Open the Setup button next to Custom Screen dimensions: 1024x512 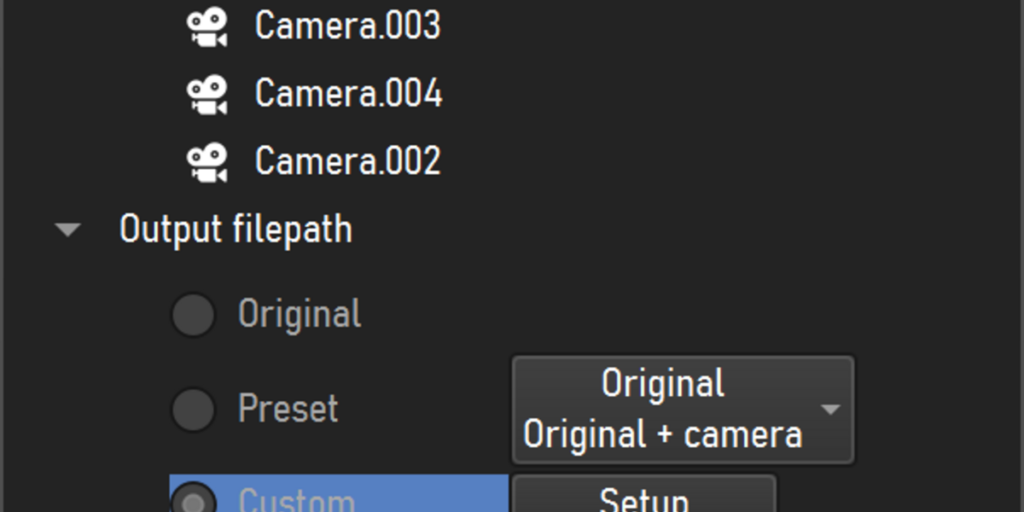(644, 495)
